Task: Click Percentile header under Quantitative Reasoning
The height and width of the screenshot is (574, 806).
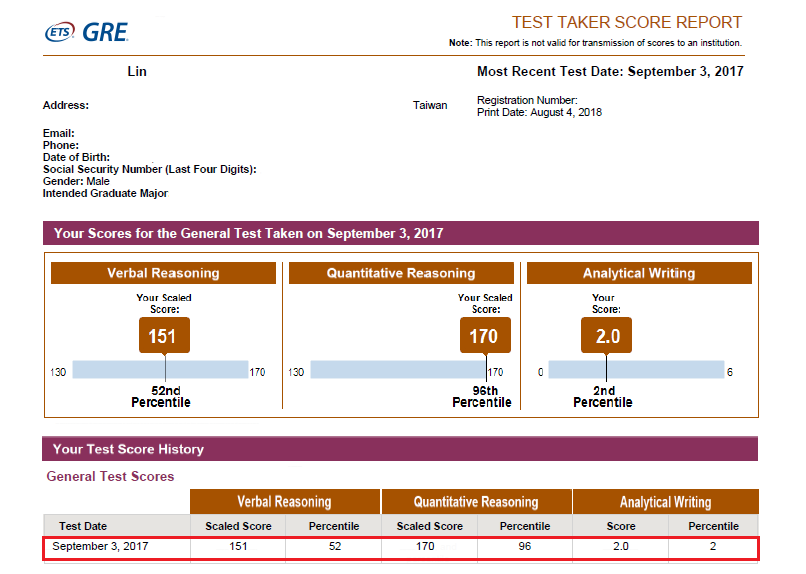Action: [x=525, y=526]
